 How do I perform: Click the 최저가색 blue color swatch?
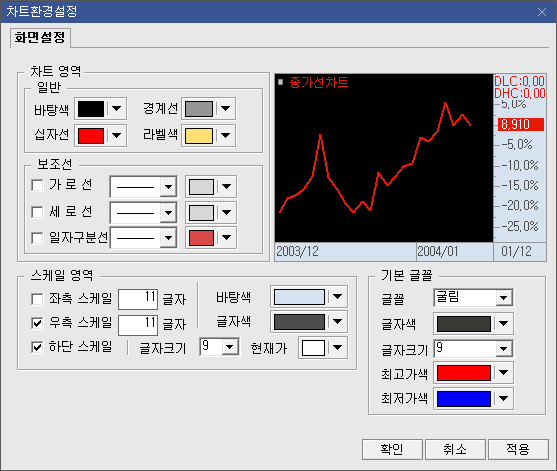[464, 399]
